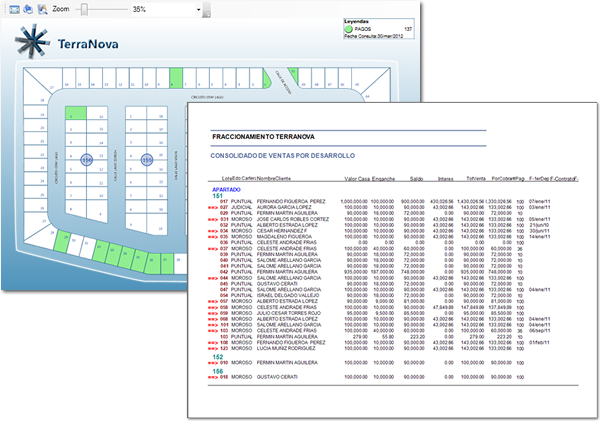600x422 pixels.
Task: Click GUSTAVO CERATI in lot 045 row
Action: [277, 284]
